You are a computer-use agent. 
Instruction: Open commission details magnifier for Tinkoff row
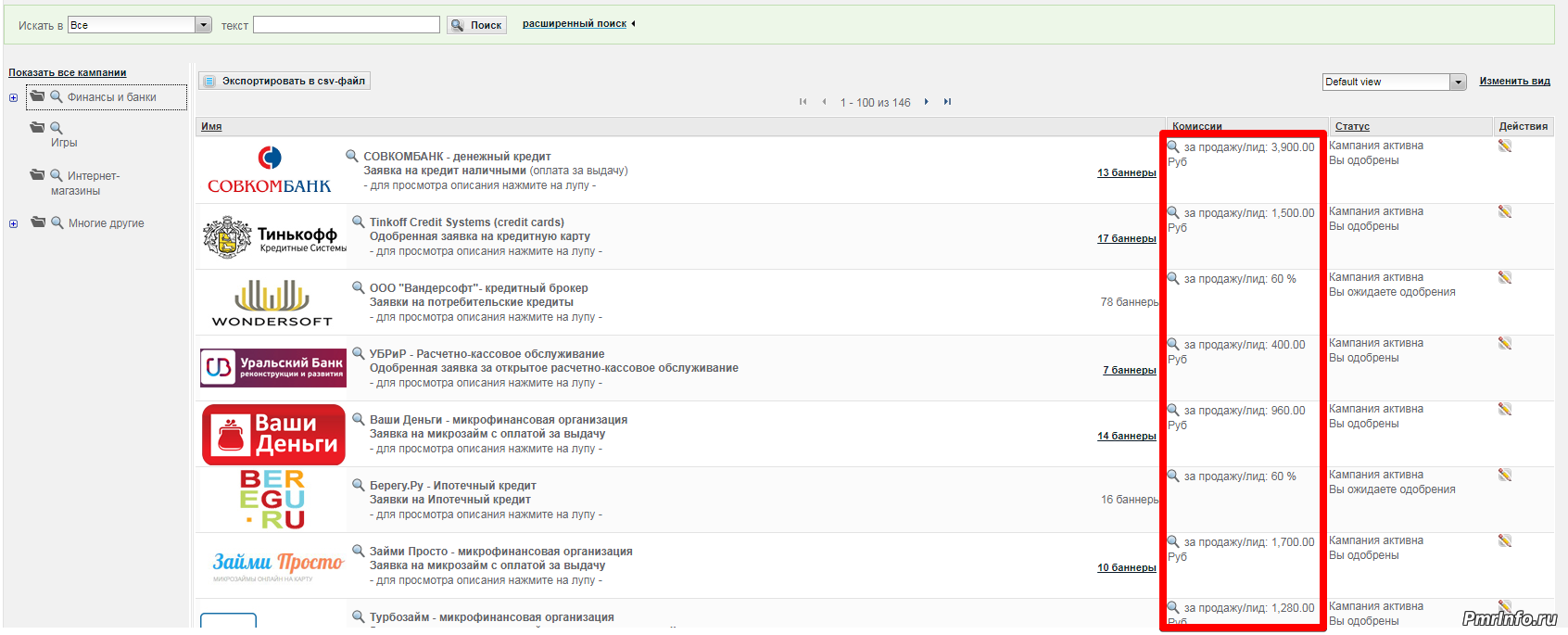(x=1173, y=212)
